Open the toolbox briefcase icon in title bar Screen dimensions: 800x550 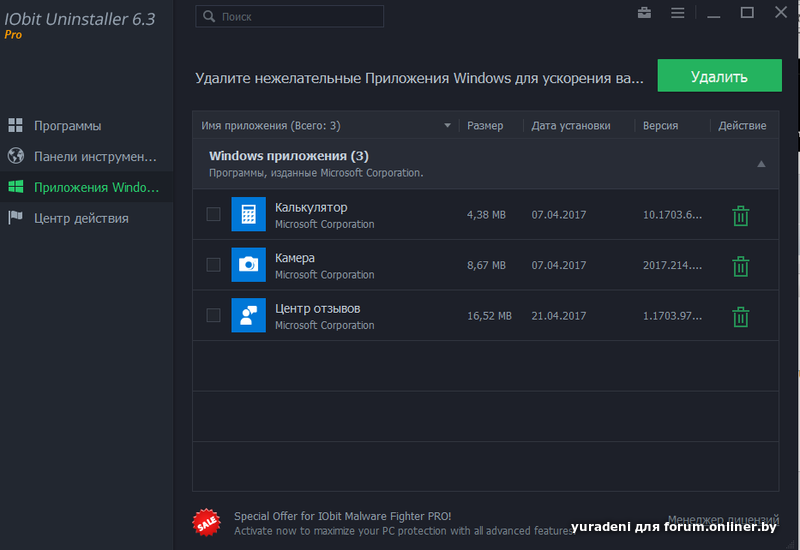(644, 13)
